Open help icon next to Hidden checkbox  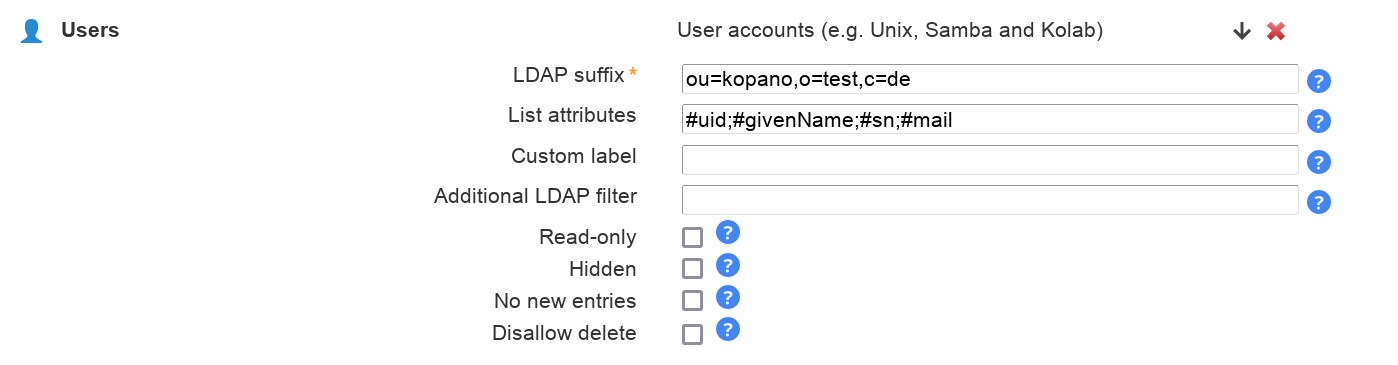tap(728, 265)
